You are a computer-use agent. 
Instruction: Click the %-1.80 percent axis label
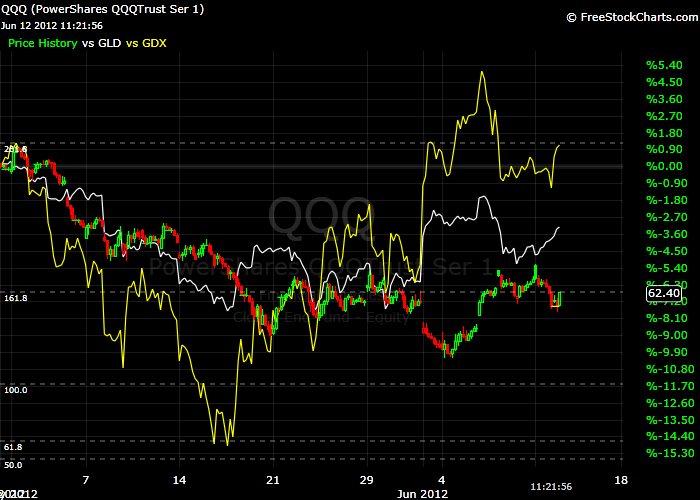tap(667, 200)
